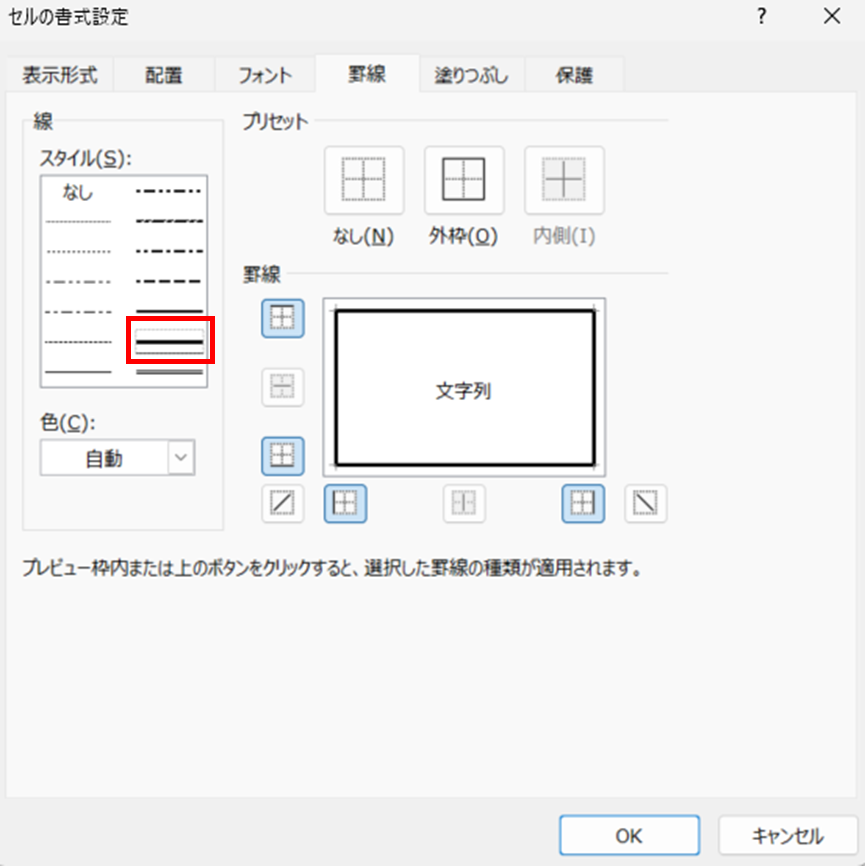This screenshot has width=865, height=866.
Task: Click the キャンセル button
Action: 786,835
